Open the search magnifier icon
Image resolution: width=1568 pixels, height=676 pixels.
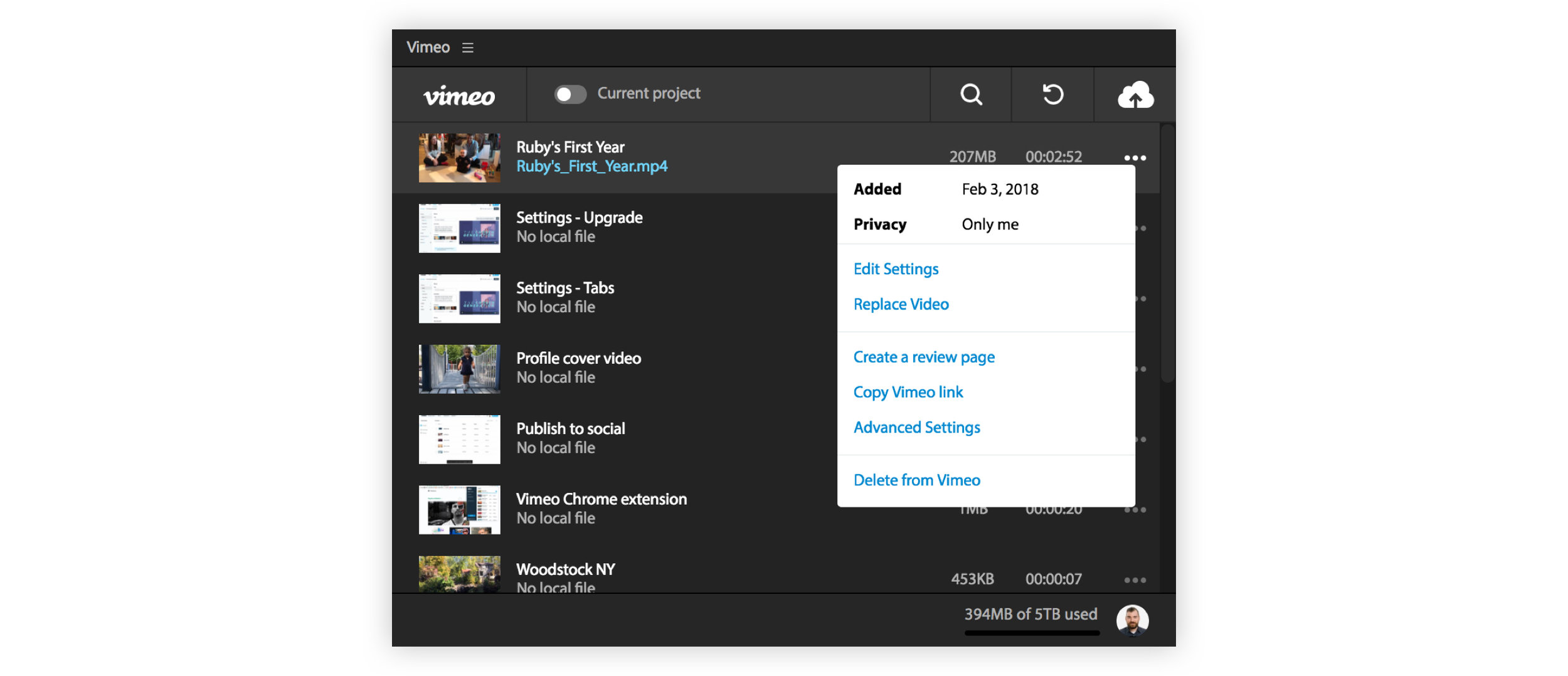(x=971, y=95)
